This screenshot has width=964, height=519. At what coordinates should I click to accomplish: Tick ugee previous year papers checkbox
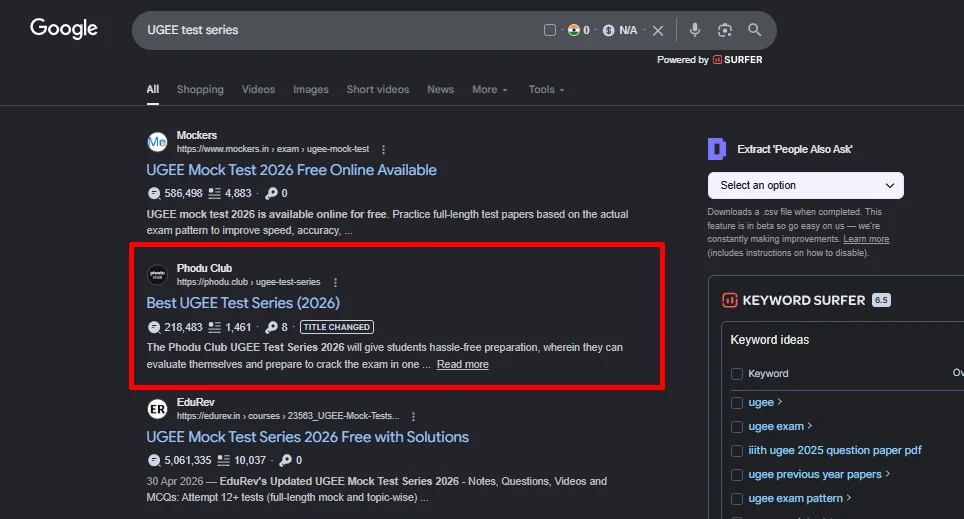[737, 475]
